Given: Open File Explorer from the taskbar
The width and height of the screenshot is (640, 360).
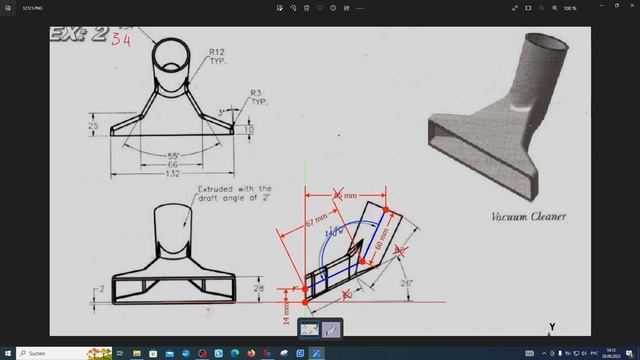Looking at the screenshot, I should tap(137, 353).
